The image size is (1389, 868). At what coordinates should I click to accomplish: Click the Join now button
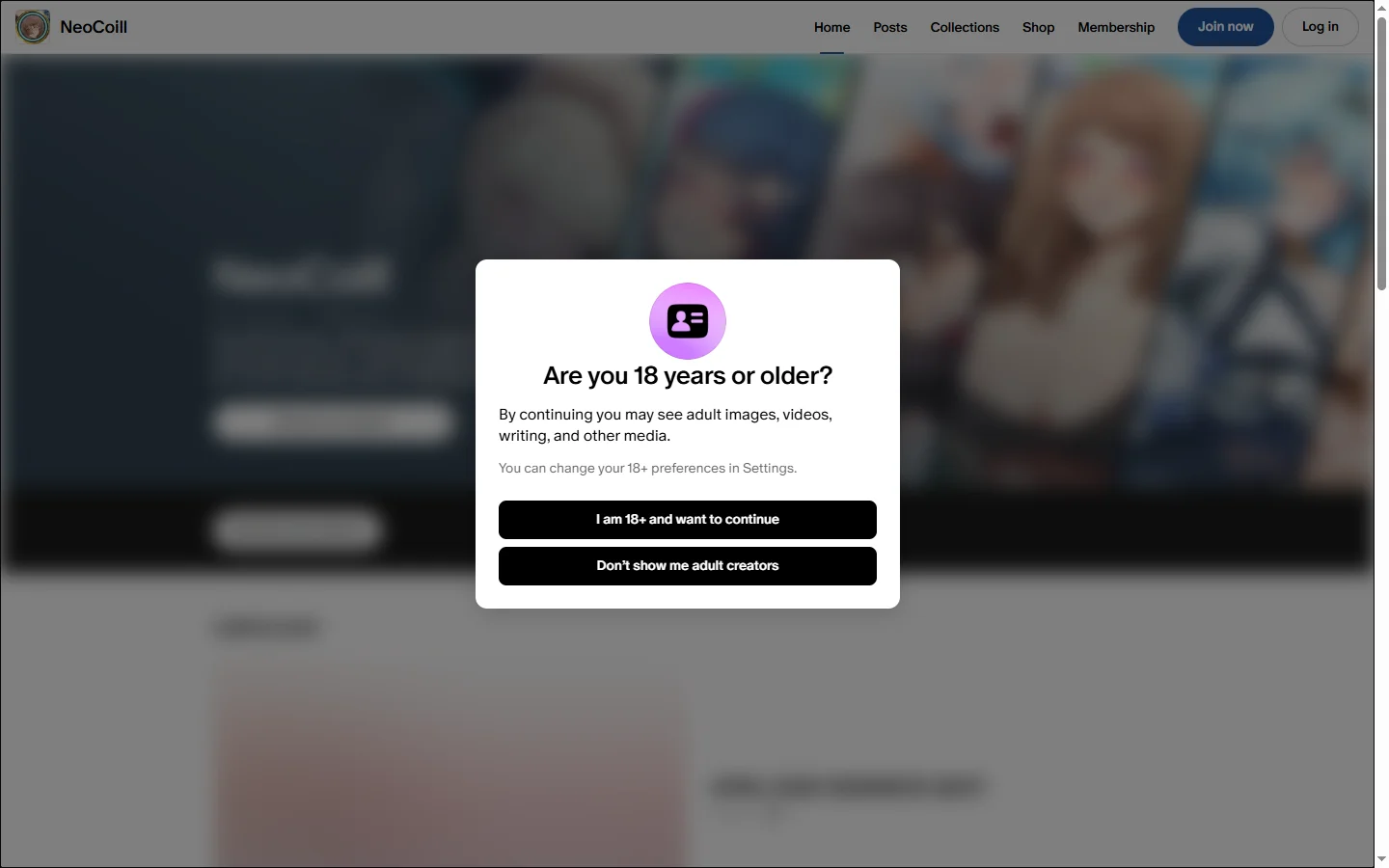coord(1226,27)
